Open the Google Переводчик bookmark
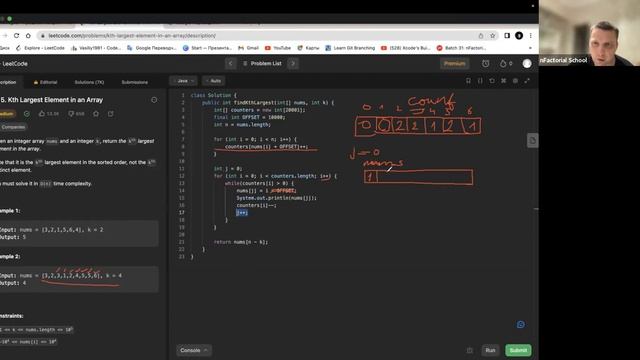 [x=151, y=48]
